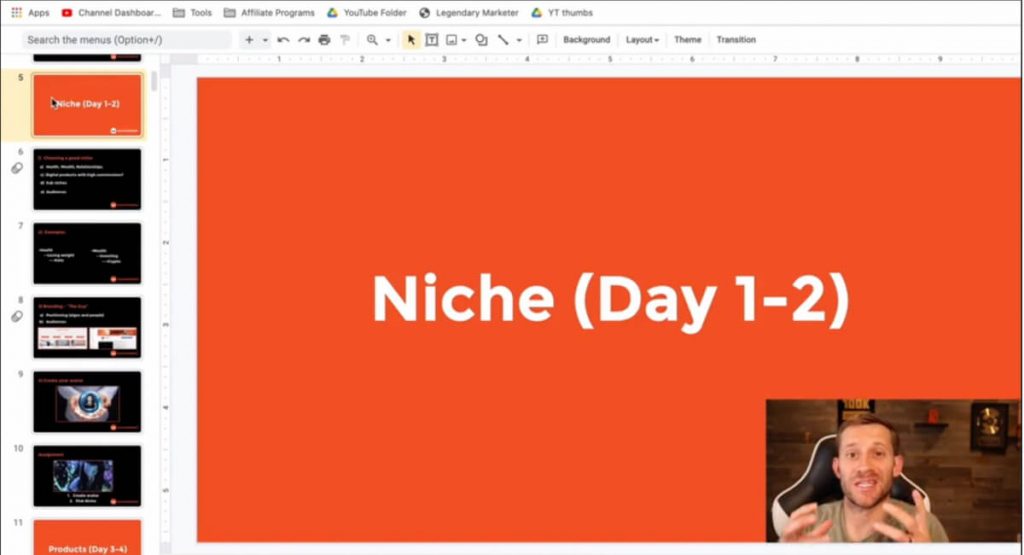Click the Paint format icon
The height and width of the screenshot is (555, 1024).
pos(345,40)
